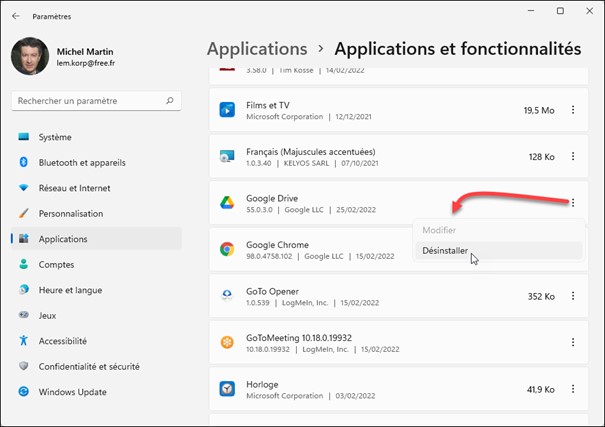Select Windows Update in sidebar

point(73,392)
